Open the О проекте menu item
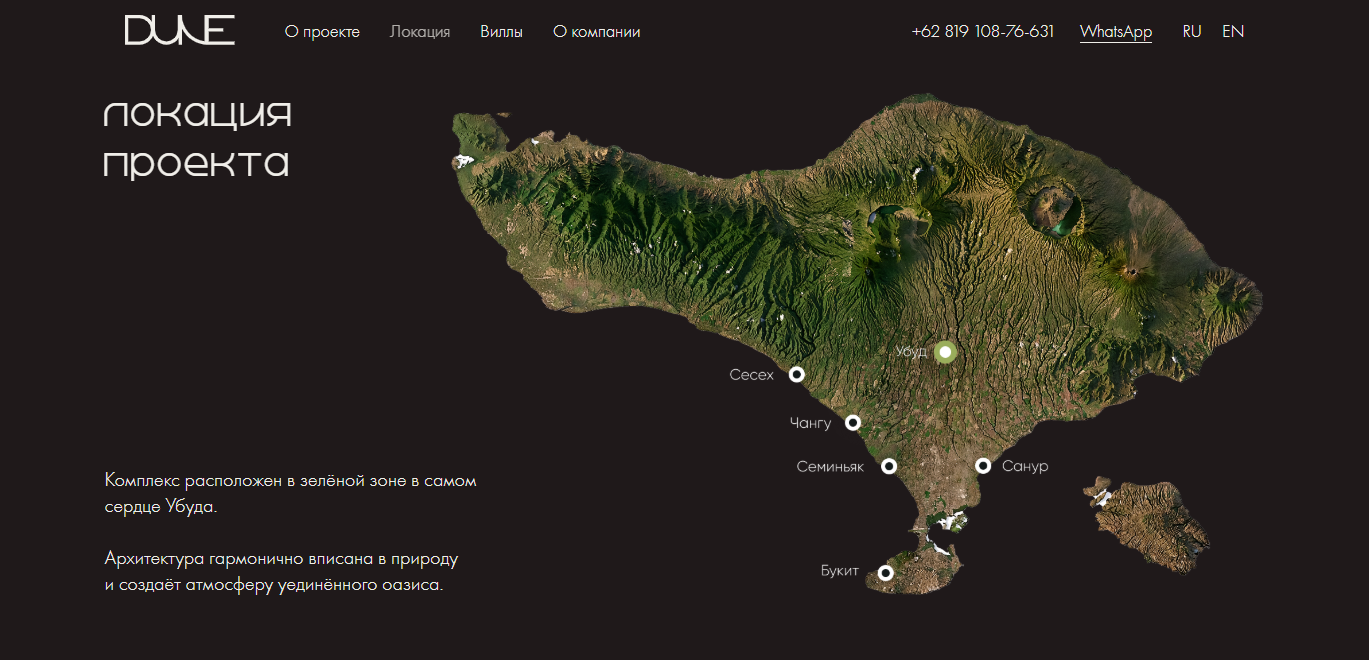 click(322, 32)
